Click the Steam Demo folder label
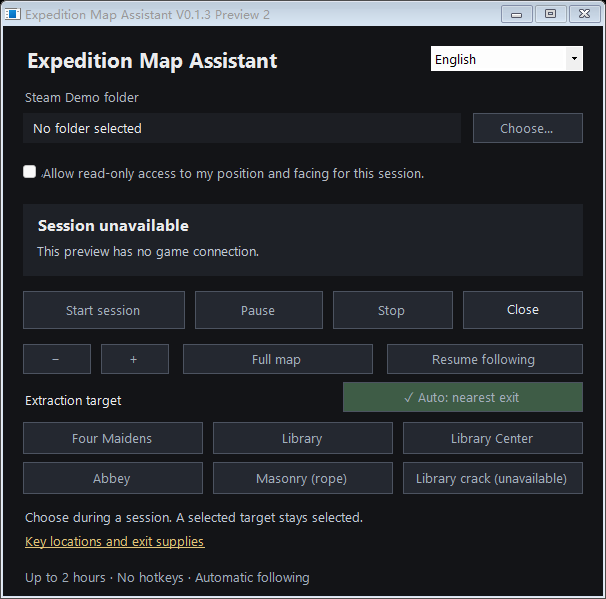Image resolution: width=606 pixels, height=599 pixels. pyautogui.click(x=82, y=98)
